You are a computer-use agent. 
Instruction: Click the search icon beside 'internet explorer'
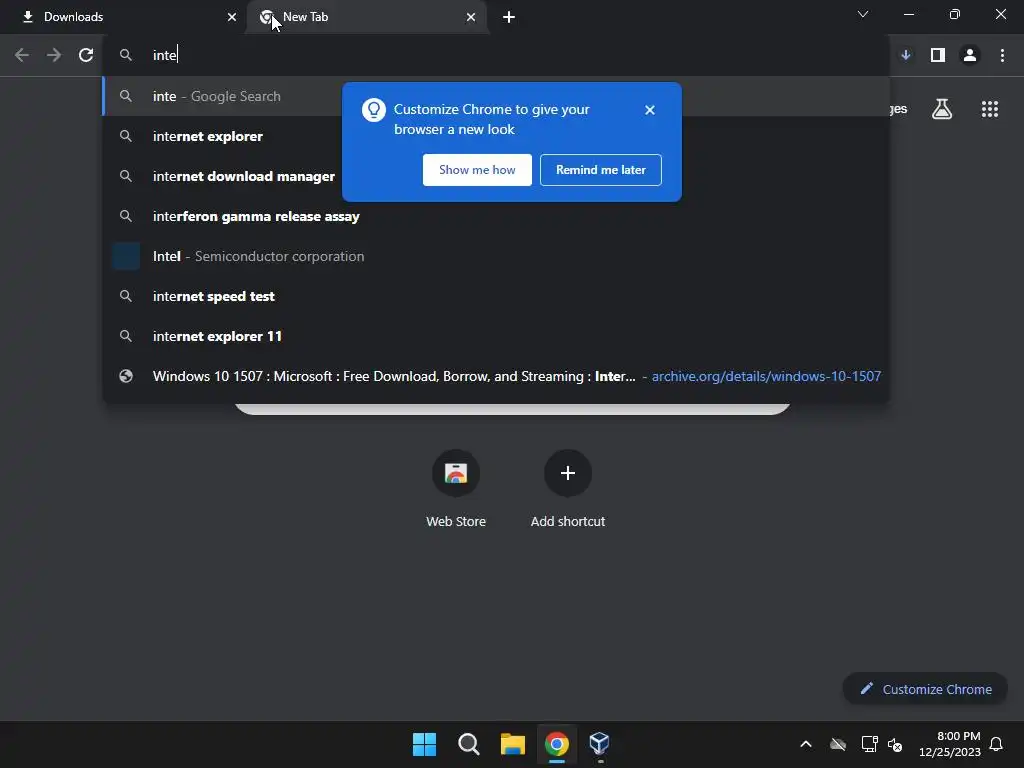[x=126, y=136]
